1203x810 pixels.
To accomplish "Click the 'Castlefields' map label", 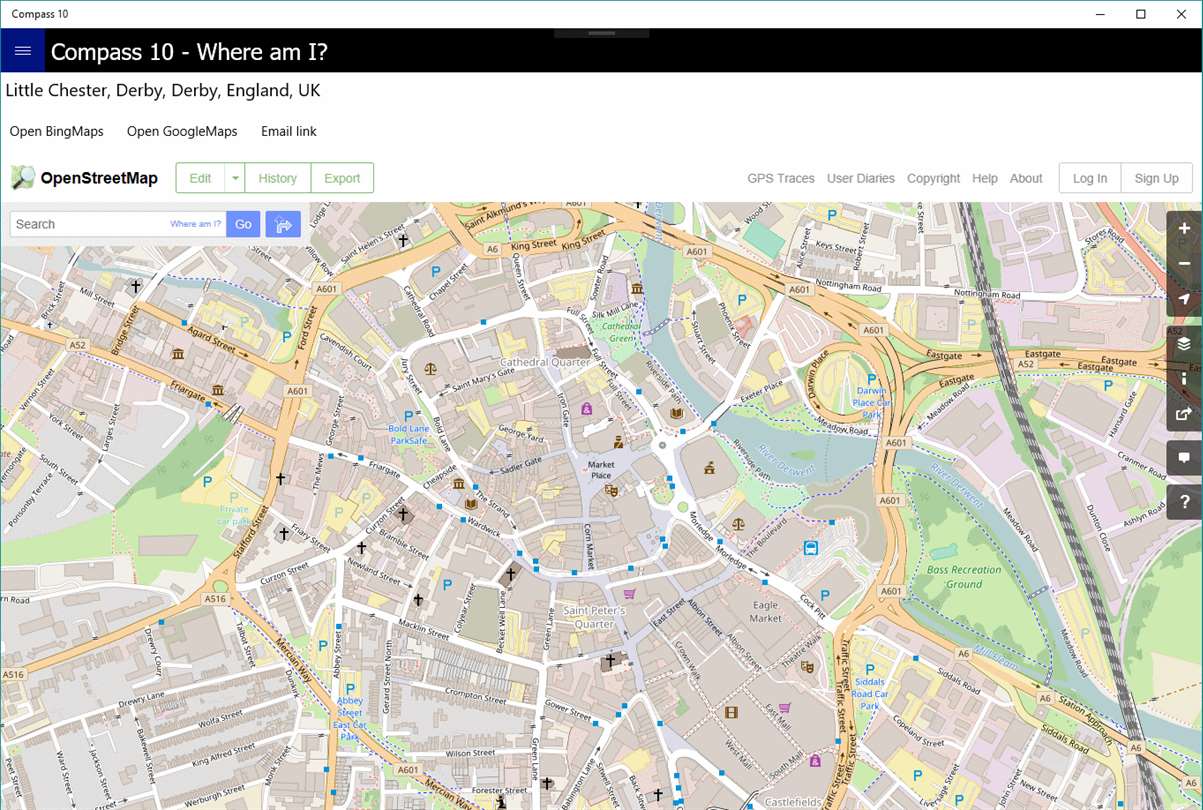I will (x=793, y=802).
